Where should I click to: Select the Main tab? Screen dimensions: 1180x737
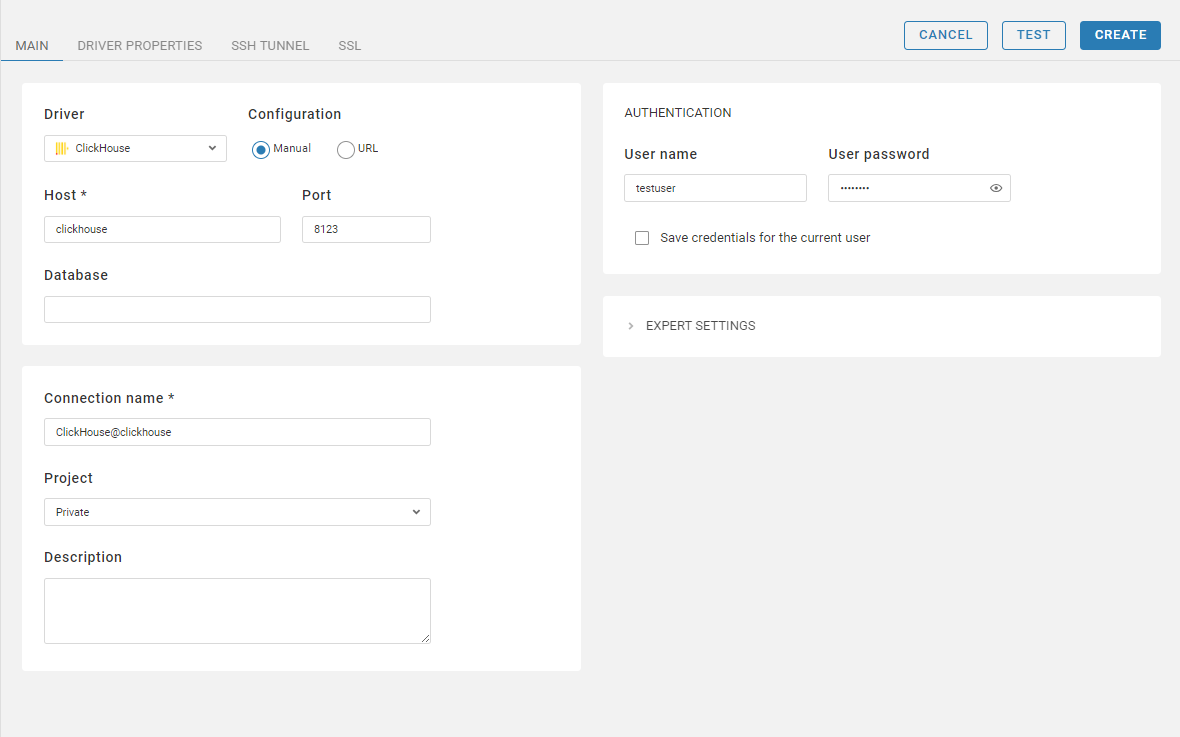[x=32, y=46]
